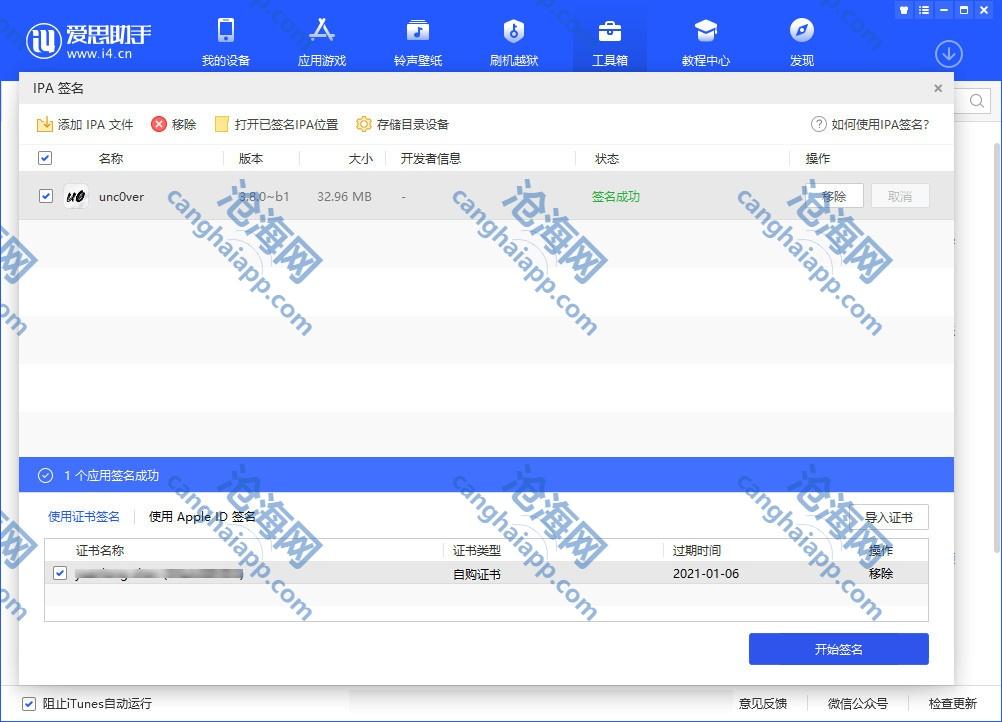Viewport: 1002px width, 722px height.
Task: Open signed IPA location folder
Action: pos(277,125)
